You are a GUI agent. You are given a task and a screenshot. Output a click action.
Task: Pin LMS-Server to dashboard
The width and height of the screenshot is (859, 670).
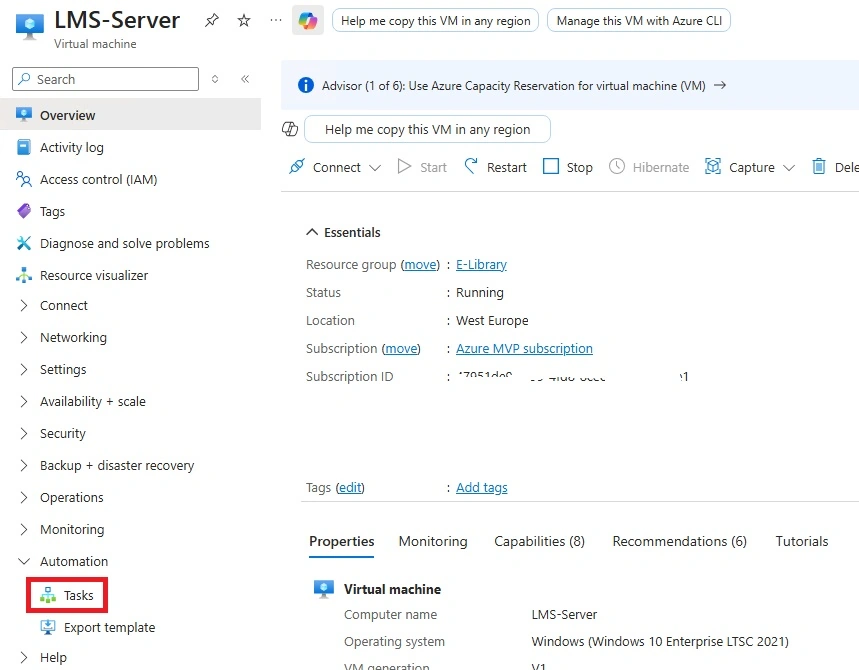(211, 21)
